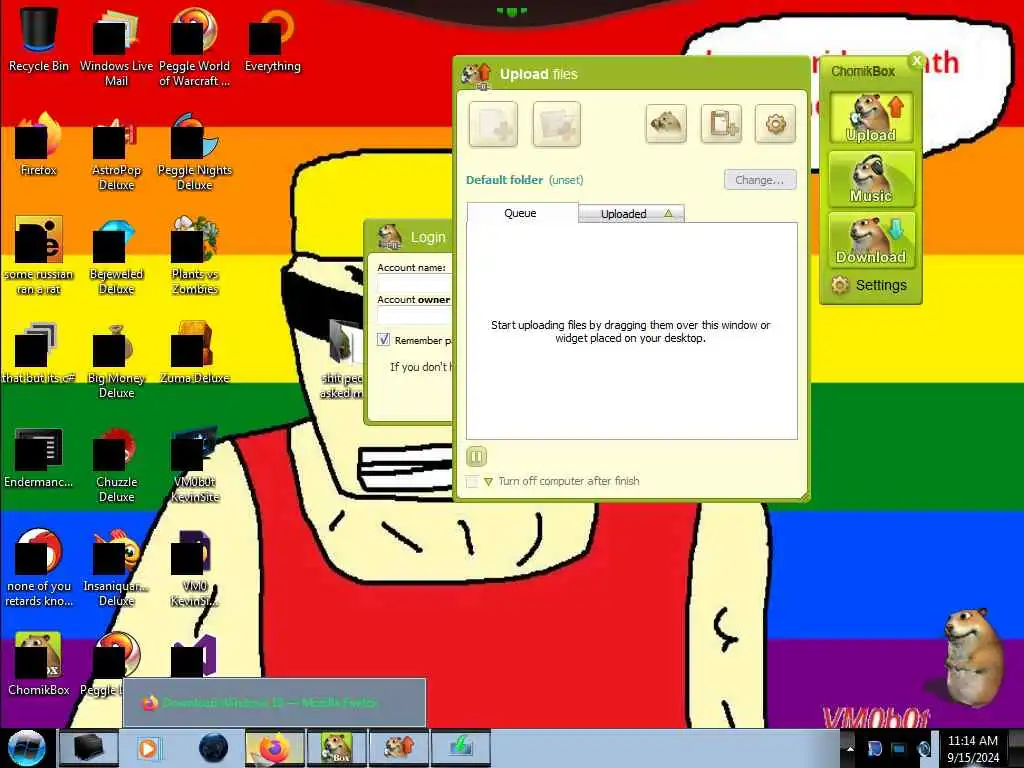Click the ChomikBox taskbar button
Screen dimensions: 1024x768
click(336, 748)
